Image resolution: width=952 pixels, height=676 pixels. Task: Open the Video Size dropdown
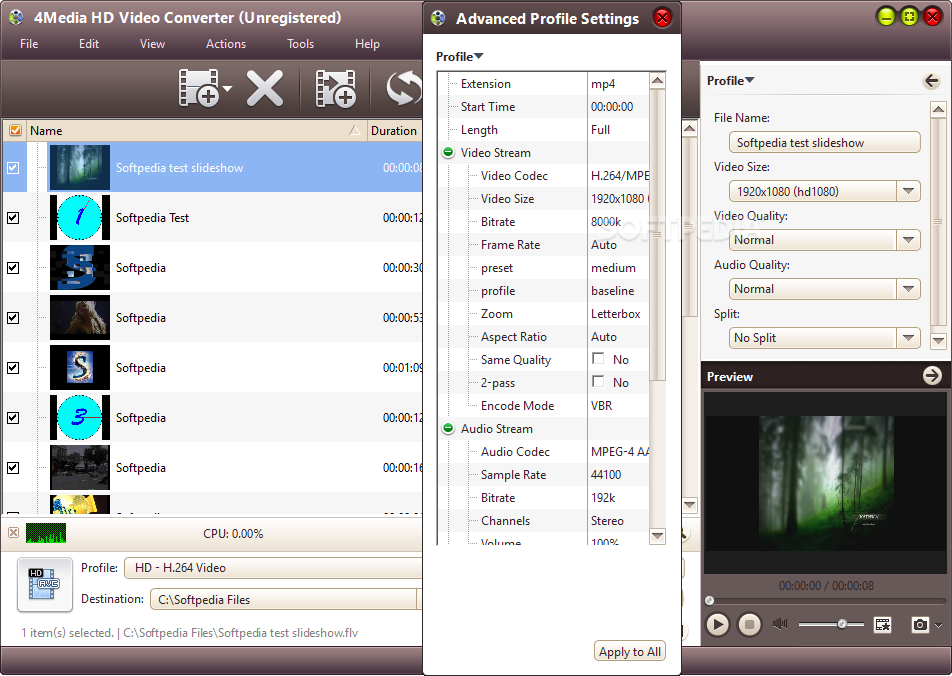tap(908, 191)
